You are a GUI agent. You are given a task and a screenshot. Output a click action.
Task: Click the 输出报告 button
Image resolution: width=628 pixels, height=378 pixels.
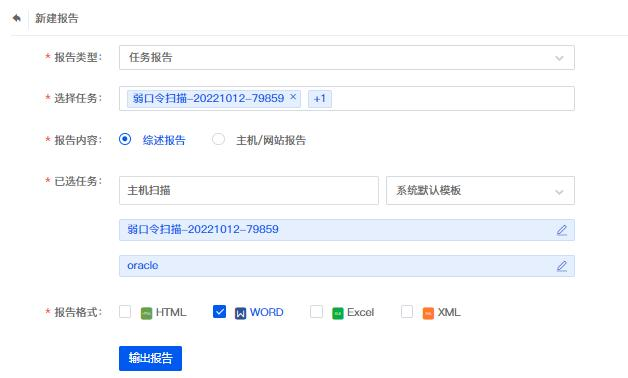point(150,358)
